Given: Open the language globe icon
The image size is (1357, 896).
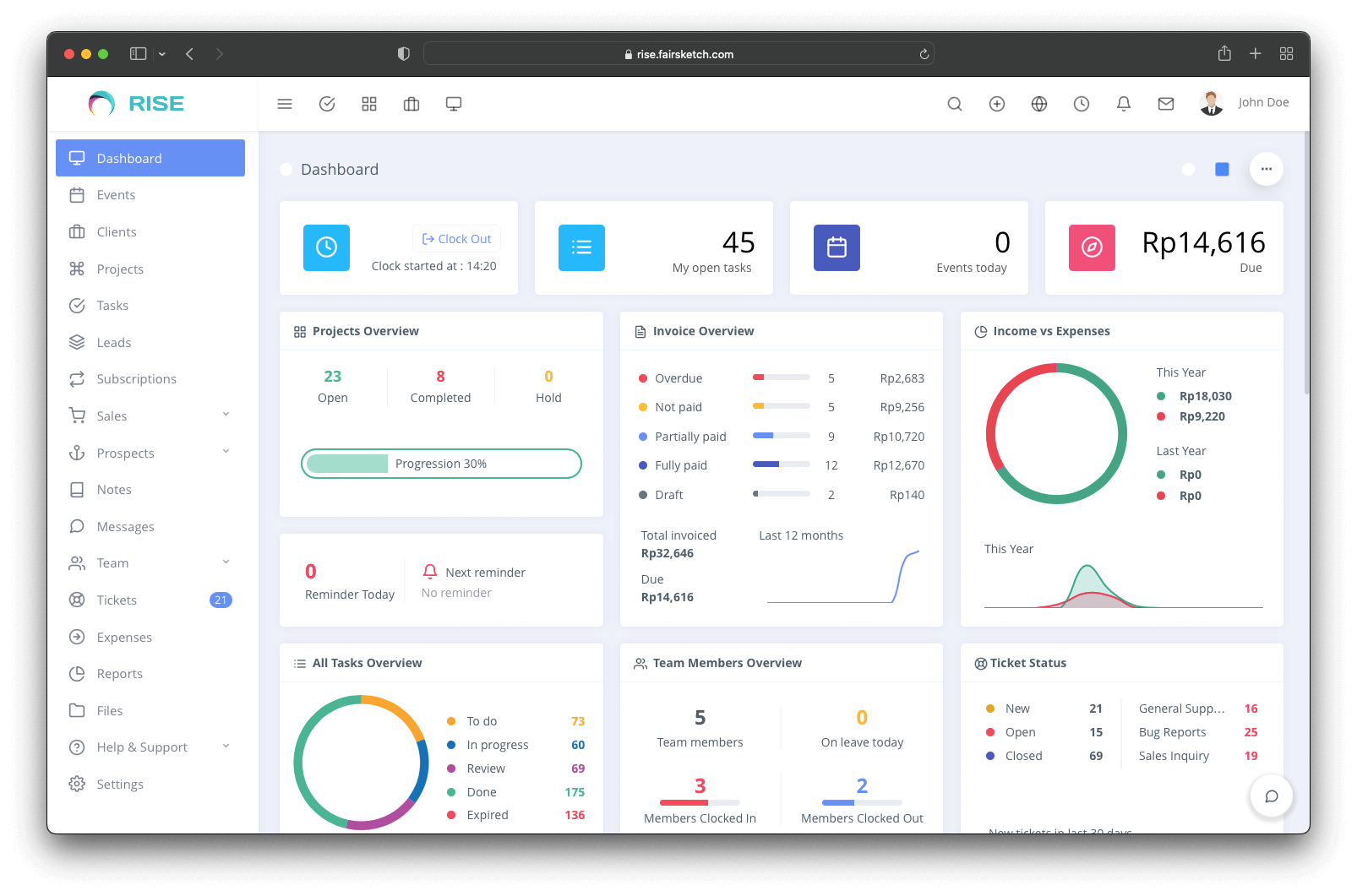Looking at the screenshot, I should click(x=1039, y=104).
